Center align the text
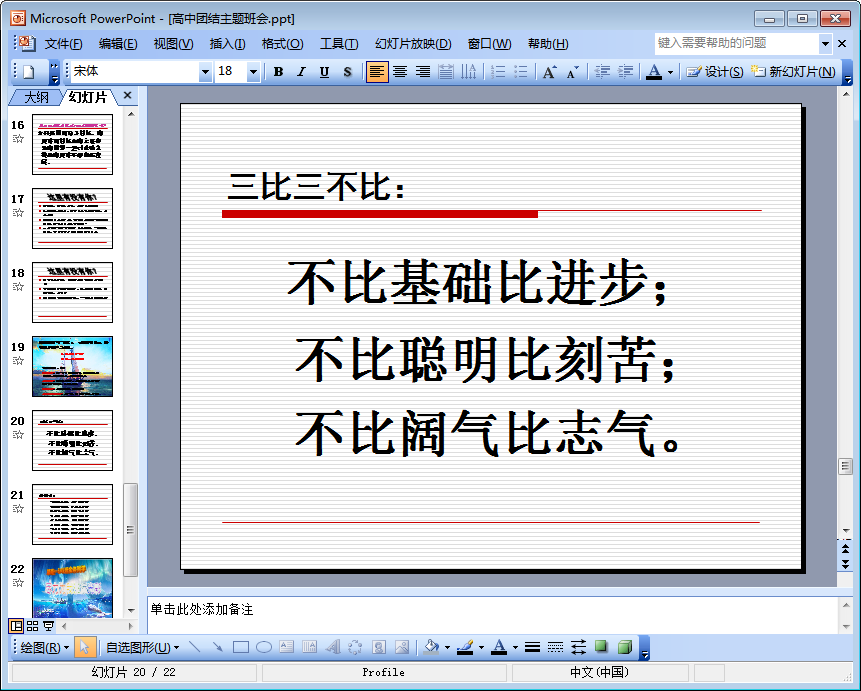 (x=400, y=72)
